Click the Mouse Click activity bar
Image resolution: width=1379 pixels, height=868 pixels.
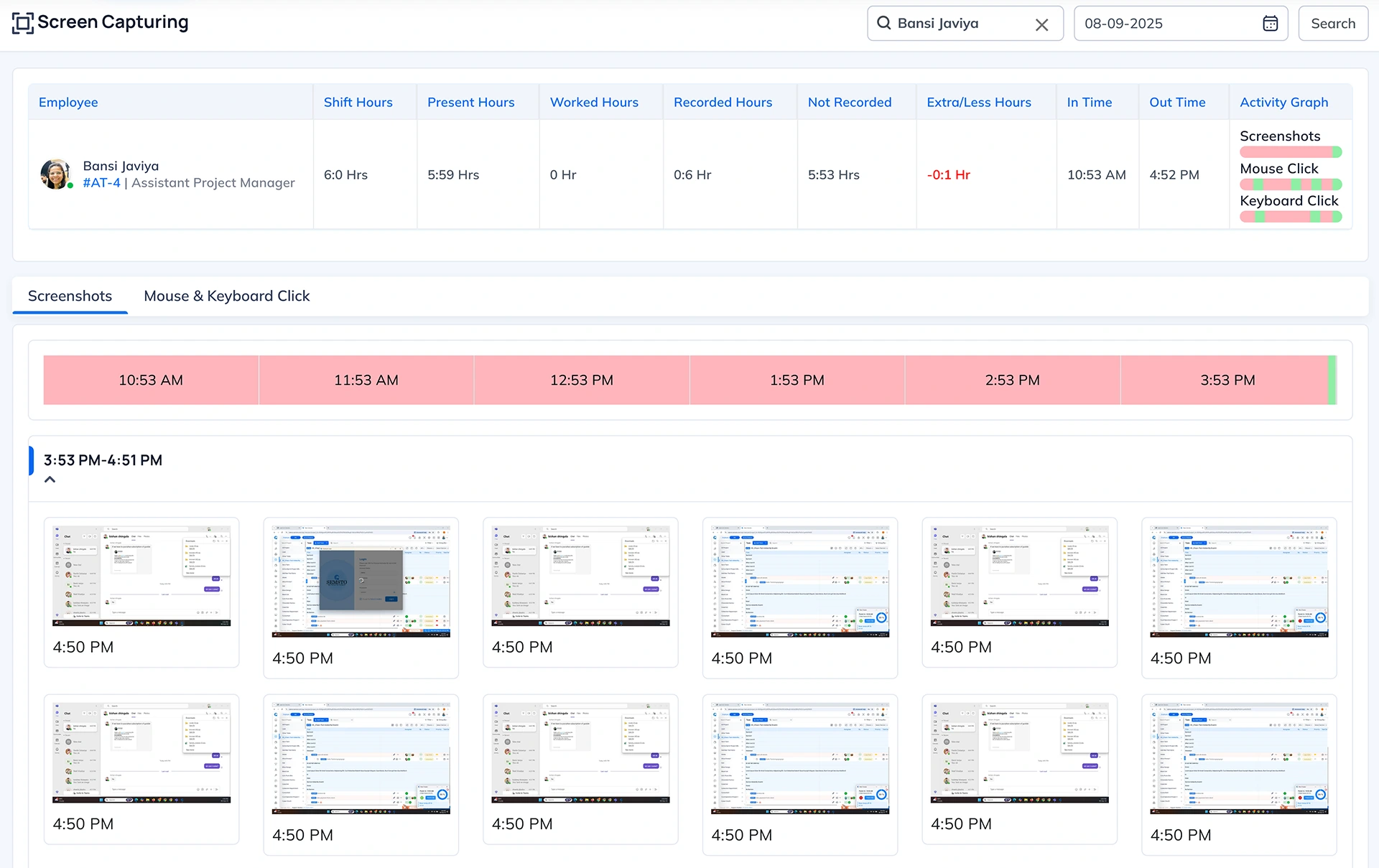tap(1290, 185)
